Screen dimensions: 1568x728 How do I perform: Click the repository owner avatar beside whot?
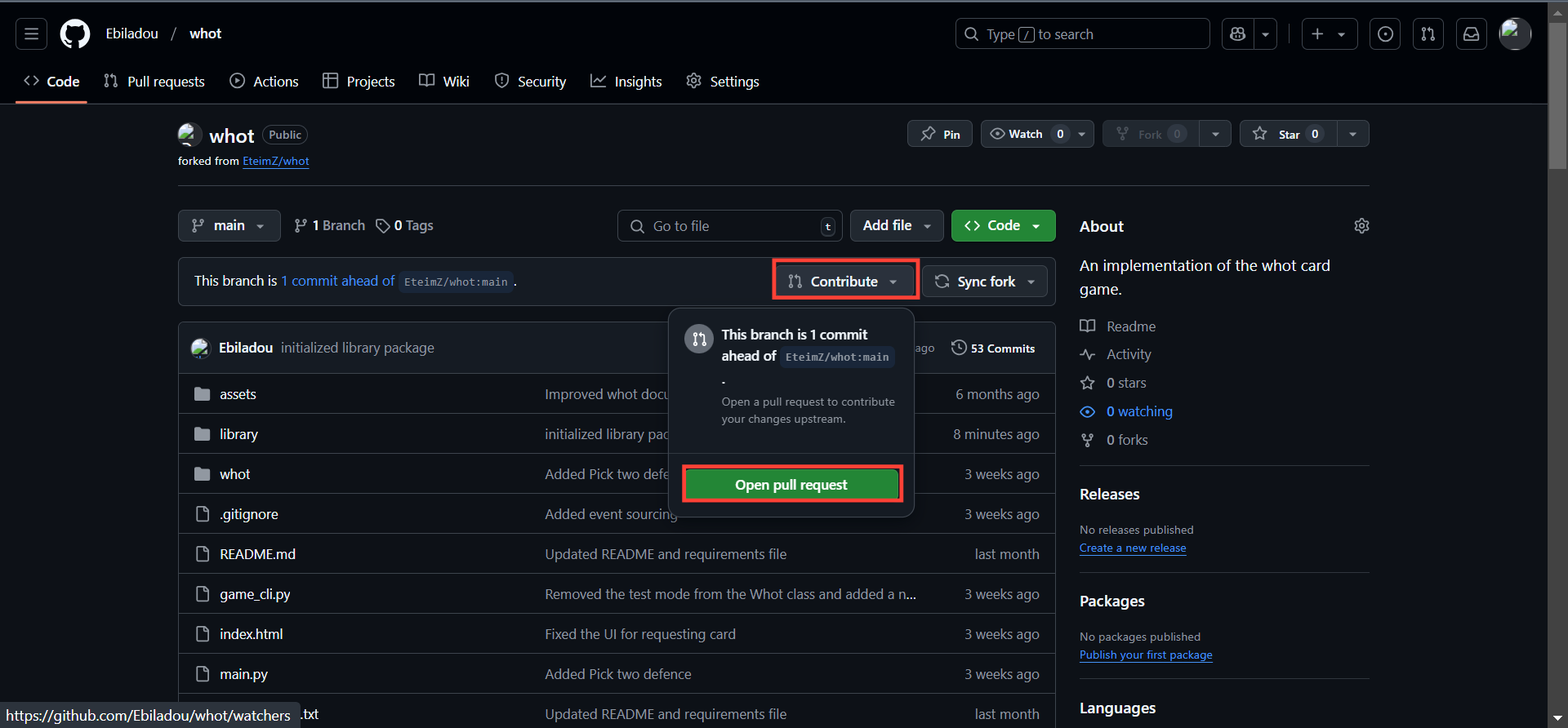coord(189,135)
